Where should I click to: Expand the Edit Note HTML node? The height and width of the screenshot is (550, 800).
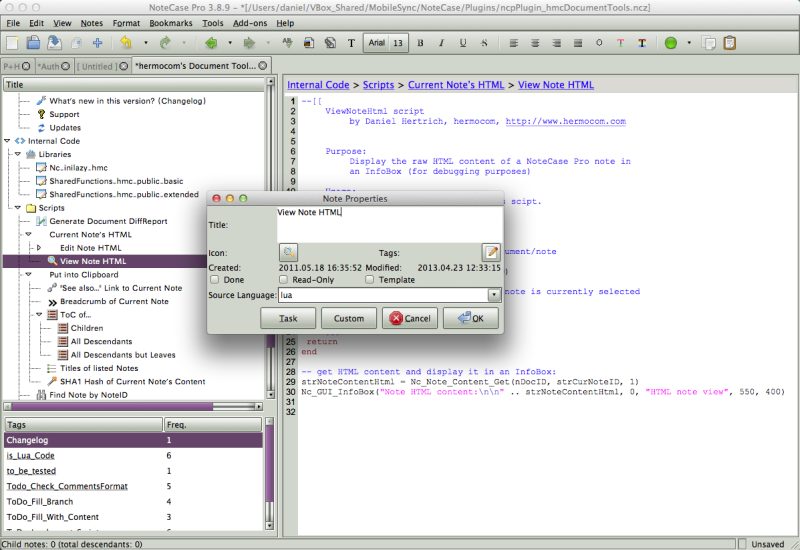coord(39,247)
